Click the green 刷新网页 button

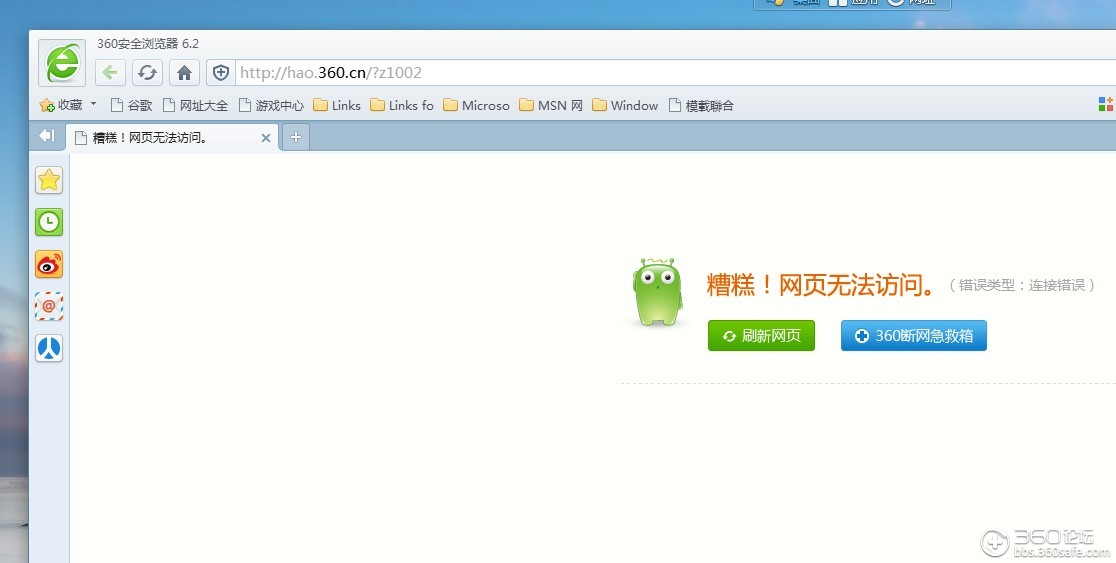tap(761, 336)
